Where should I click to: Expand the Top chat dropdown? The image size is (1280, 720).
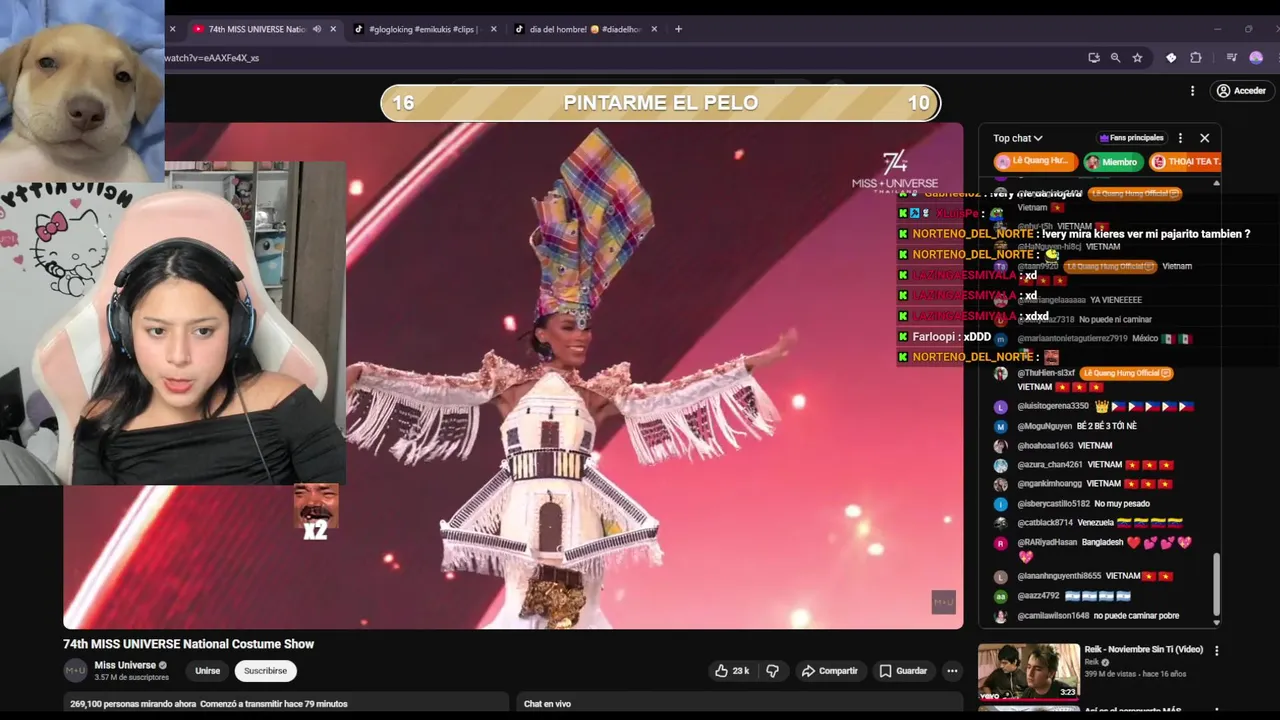pyautogui.click(x=1018, y=138)
